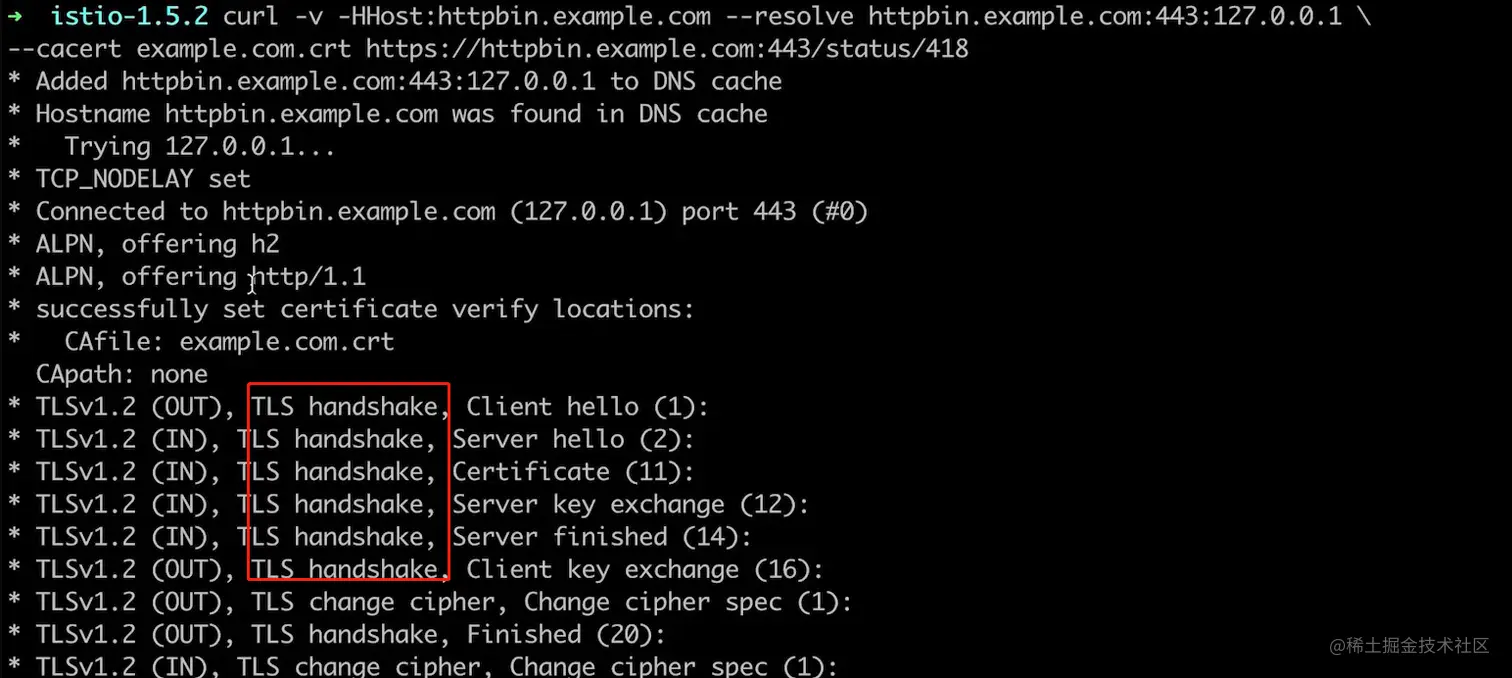Viewport: 1512px width, 678px height.
Task: Click the green prompt arrow
Action: click(15, 16)
